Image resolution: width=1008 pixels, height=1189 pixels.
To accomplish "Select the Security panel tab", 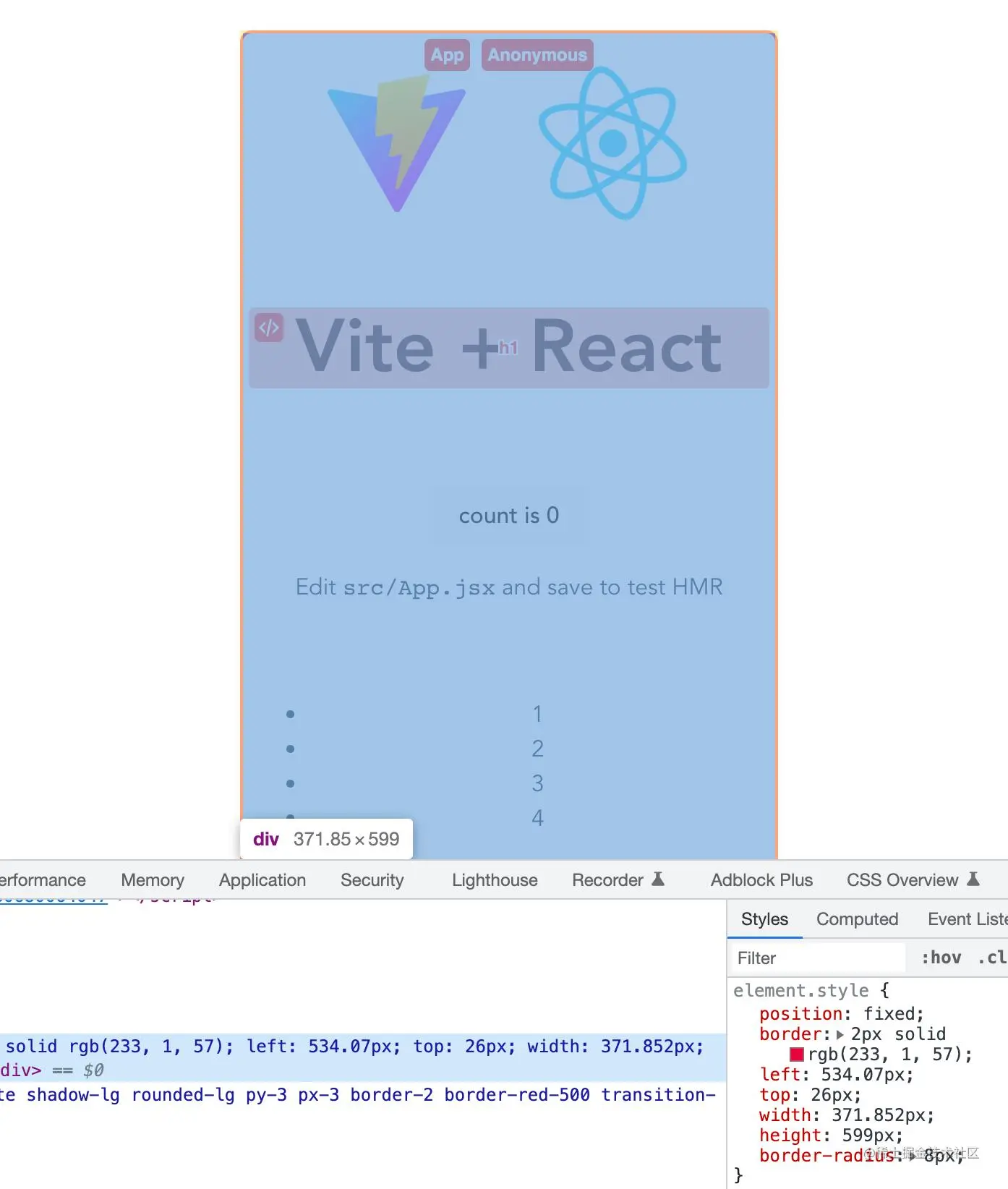I will tap(372, 880).
